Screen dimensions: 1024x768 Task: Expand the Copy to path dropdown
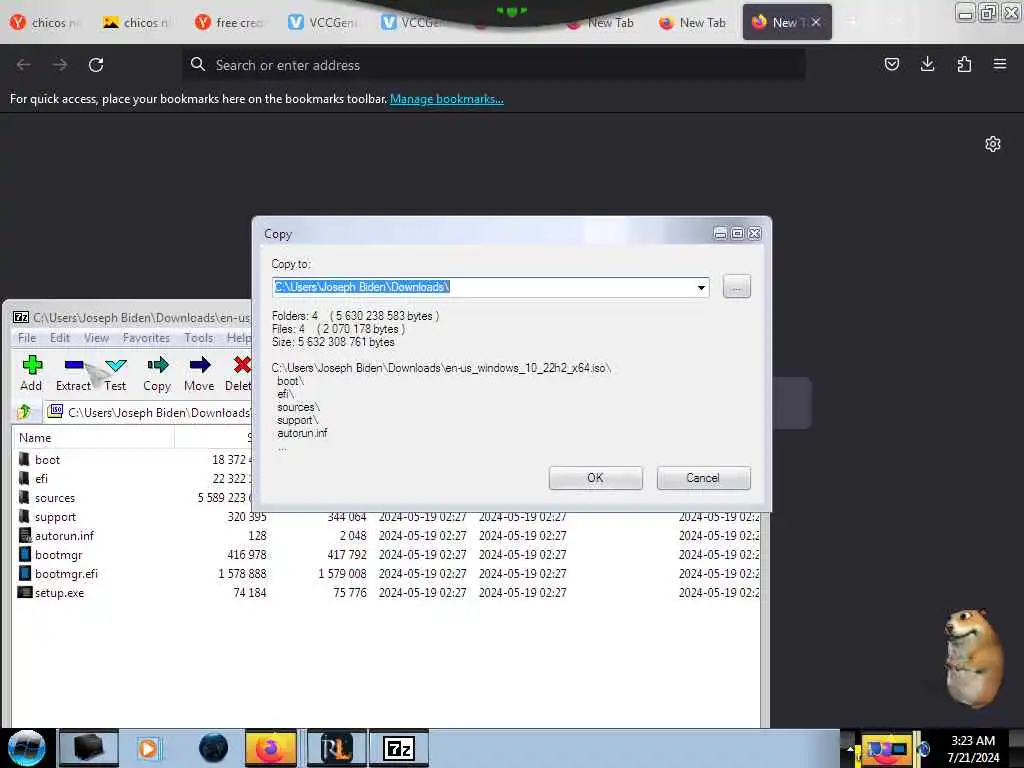(x=701, y=287)
